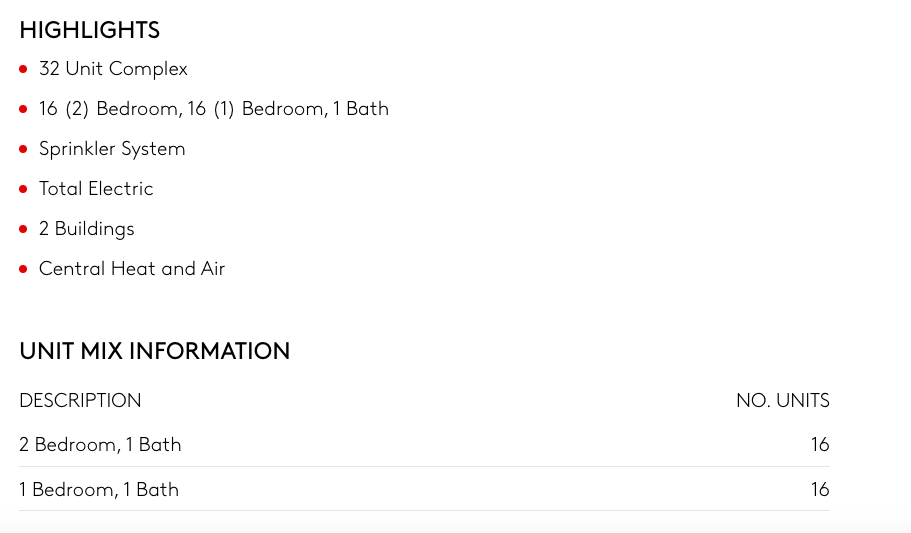Click the "Sprinkler System" highlight text
Image resolution: width=911 pixels, height=533 pixels.
coord(112,149)
